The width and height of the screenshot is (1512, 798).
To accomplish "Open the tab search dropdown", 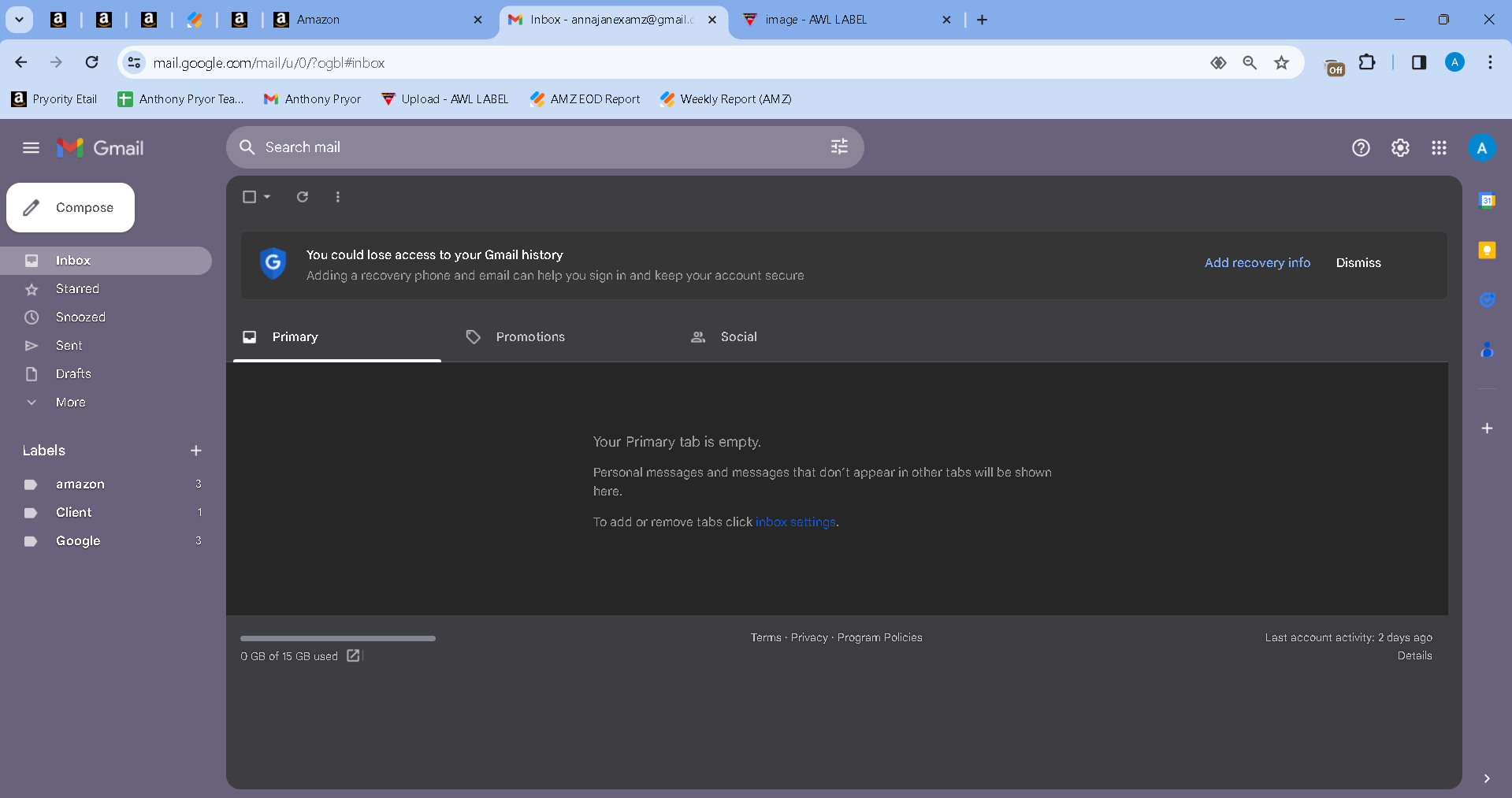I will [x=19, y=20].
